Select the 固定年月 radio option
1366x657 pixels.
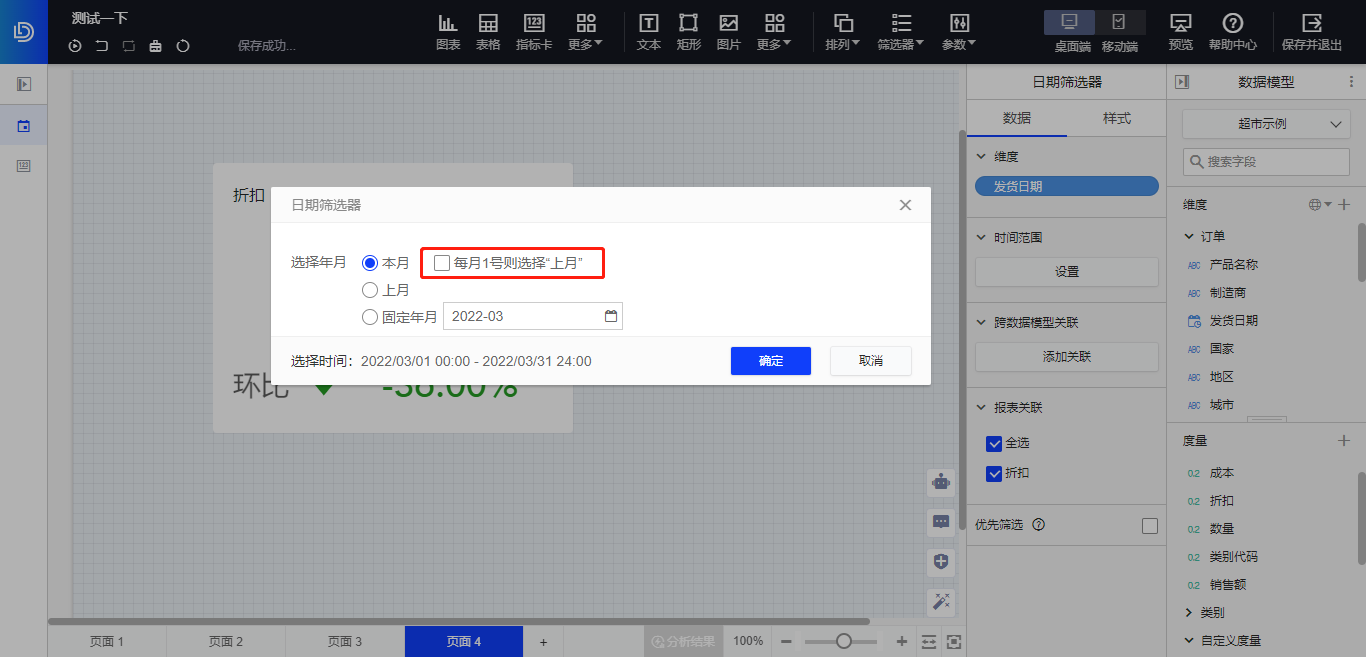tap(370, 317)
